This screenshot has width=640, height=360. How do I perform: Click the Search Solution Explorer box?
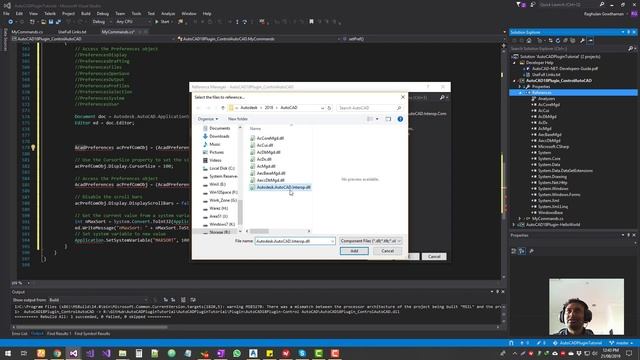tap(572, 49)
